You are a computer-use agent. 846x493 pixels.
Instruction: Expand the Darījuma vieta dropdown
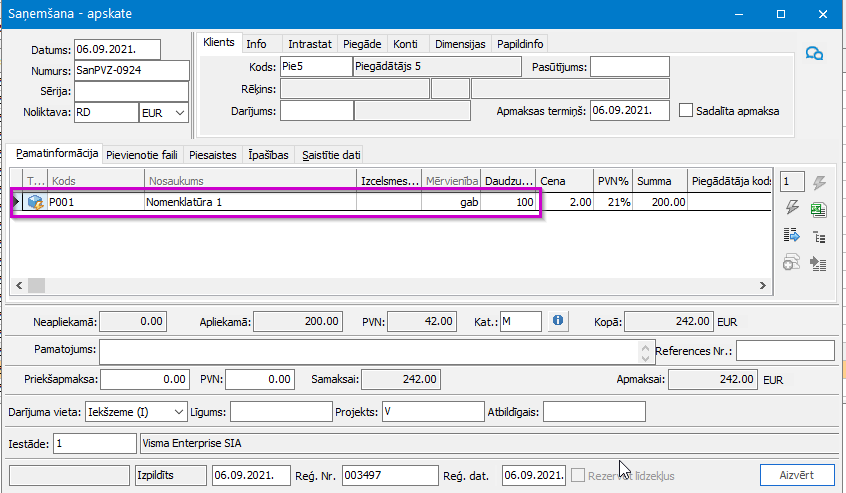coord(179,412)
